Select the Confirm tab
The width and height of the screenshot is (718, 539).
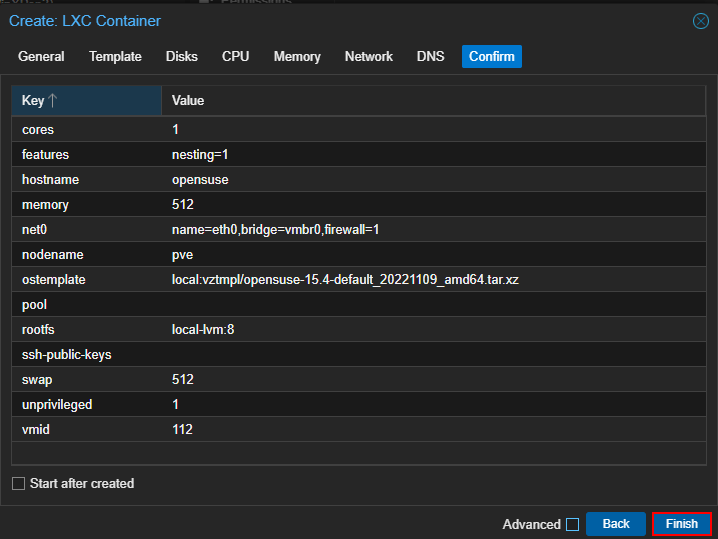click(x=492, y=57)
